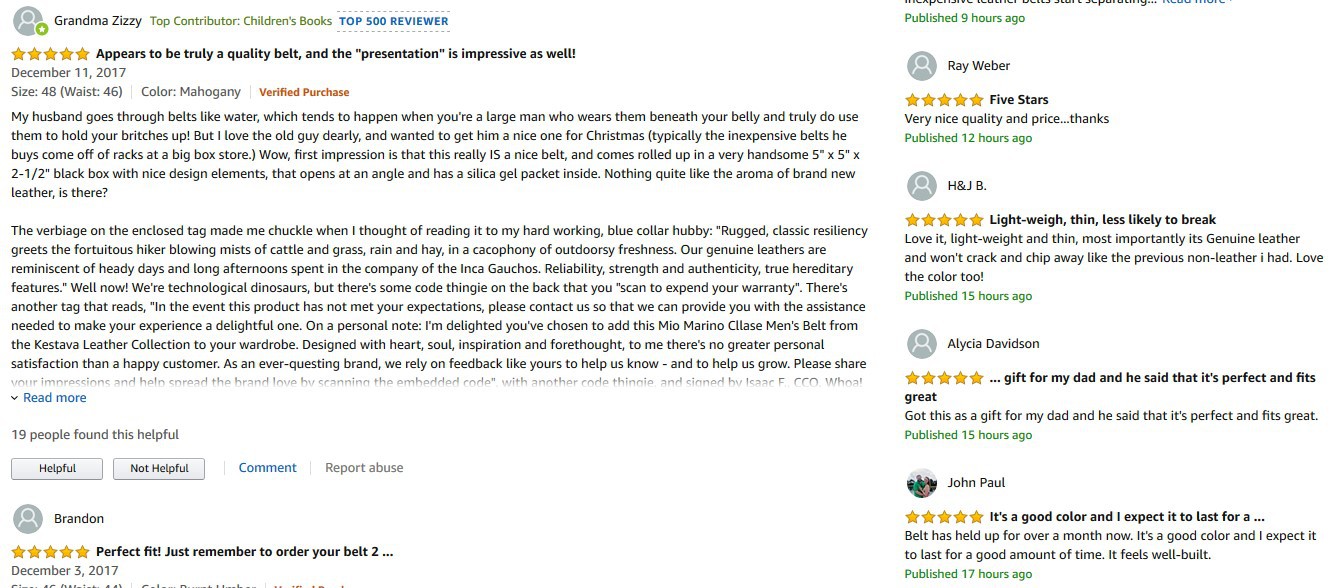Click H&J B.'s avatar icon
1333x588 pixels.
(x=921, y=186)
